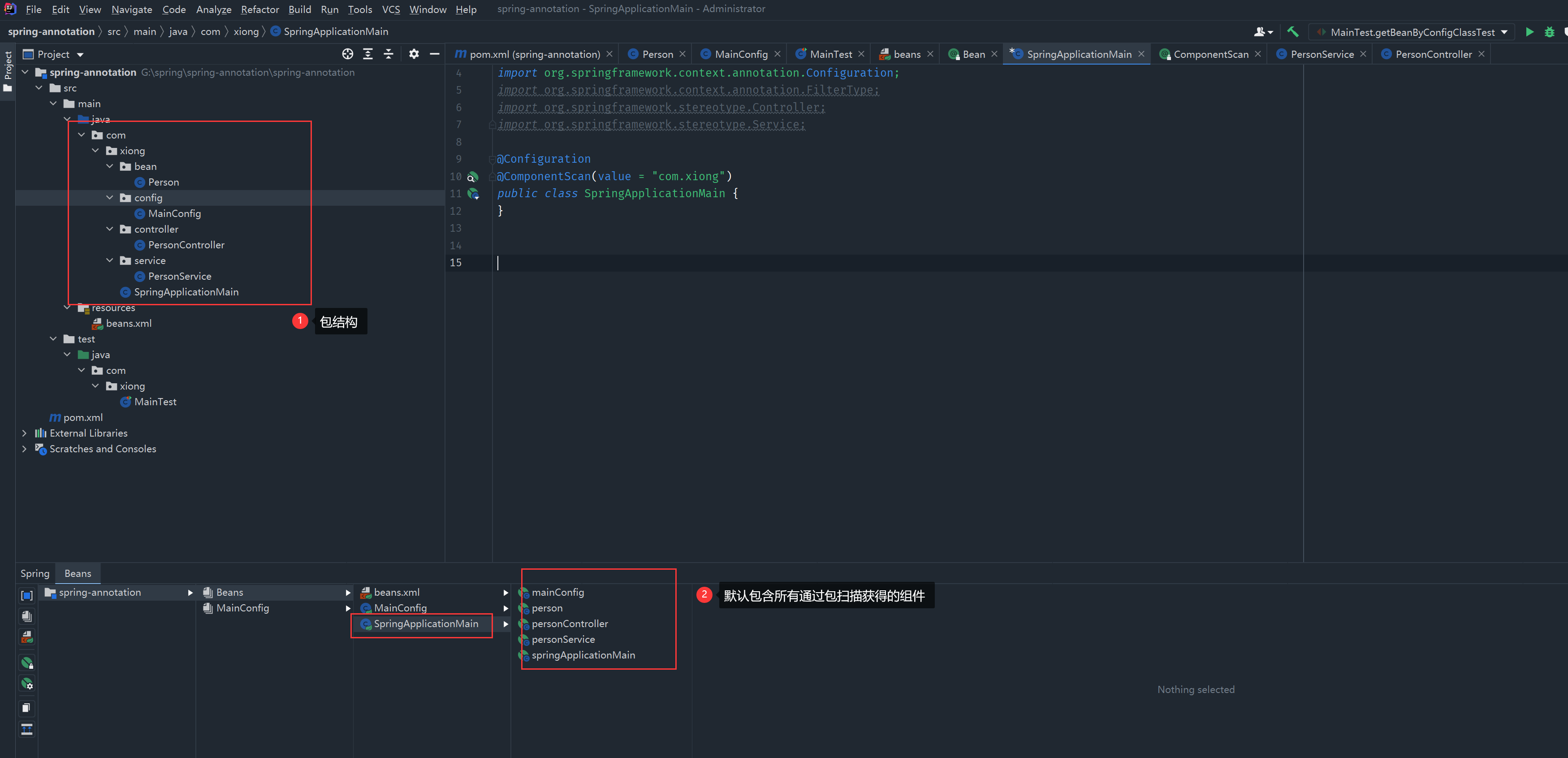Open Project panel gear settings
Viewport: 1568px width, 758px height.
(414, 54)
